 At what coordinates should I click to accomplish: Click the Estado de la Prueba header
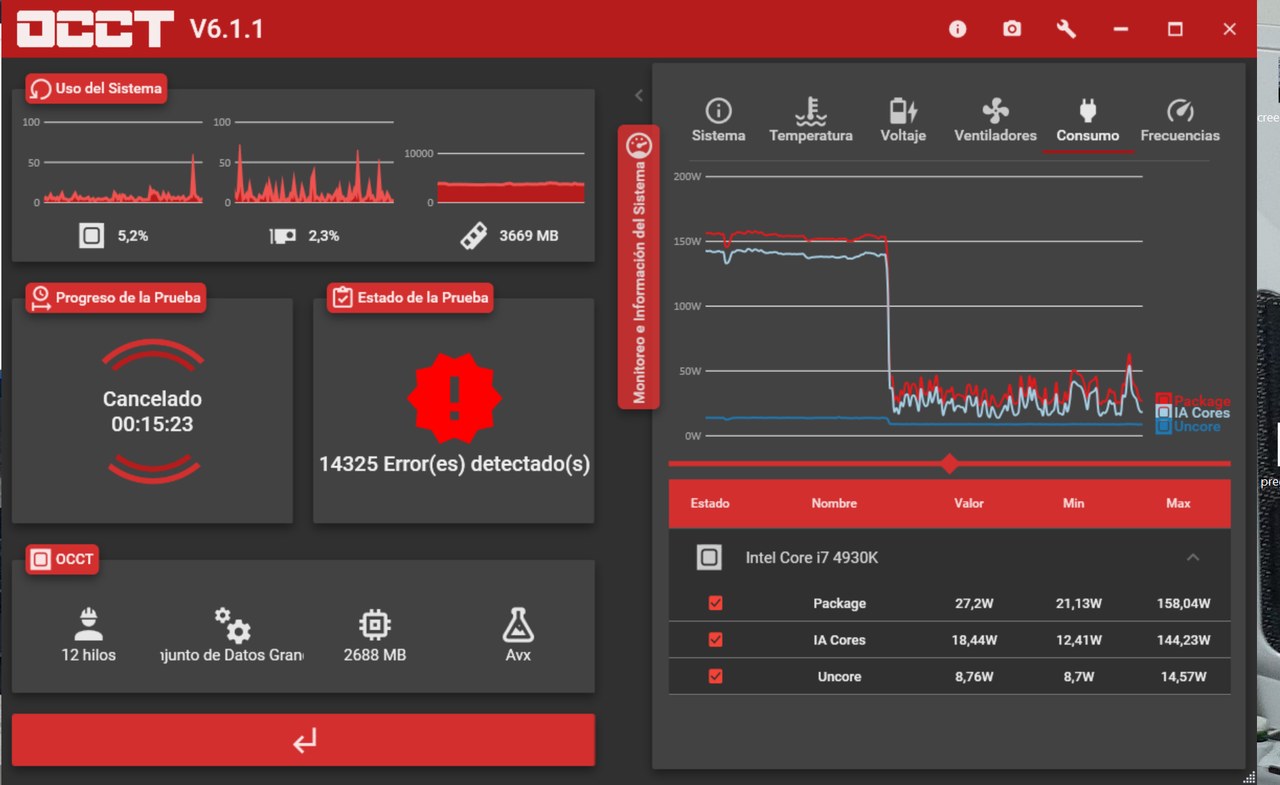(x=410, y=297)
